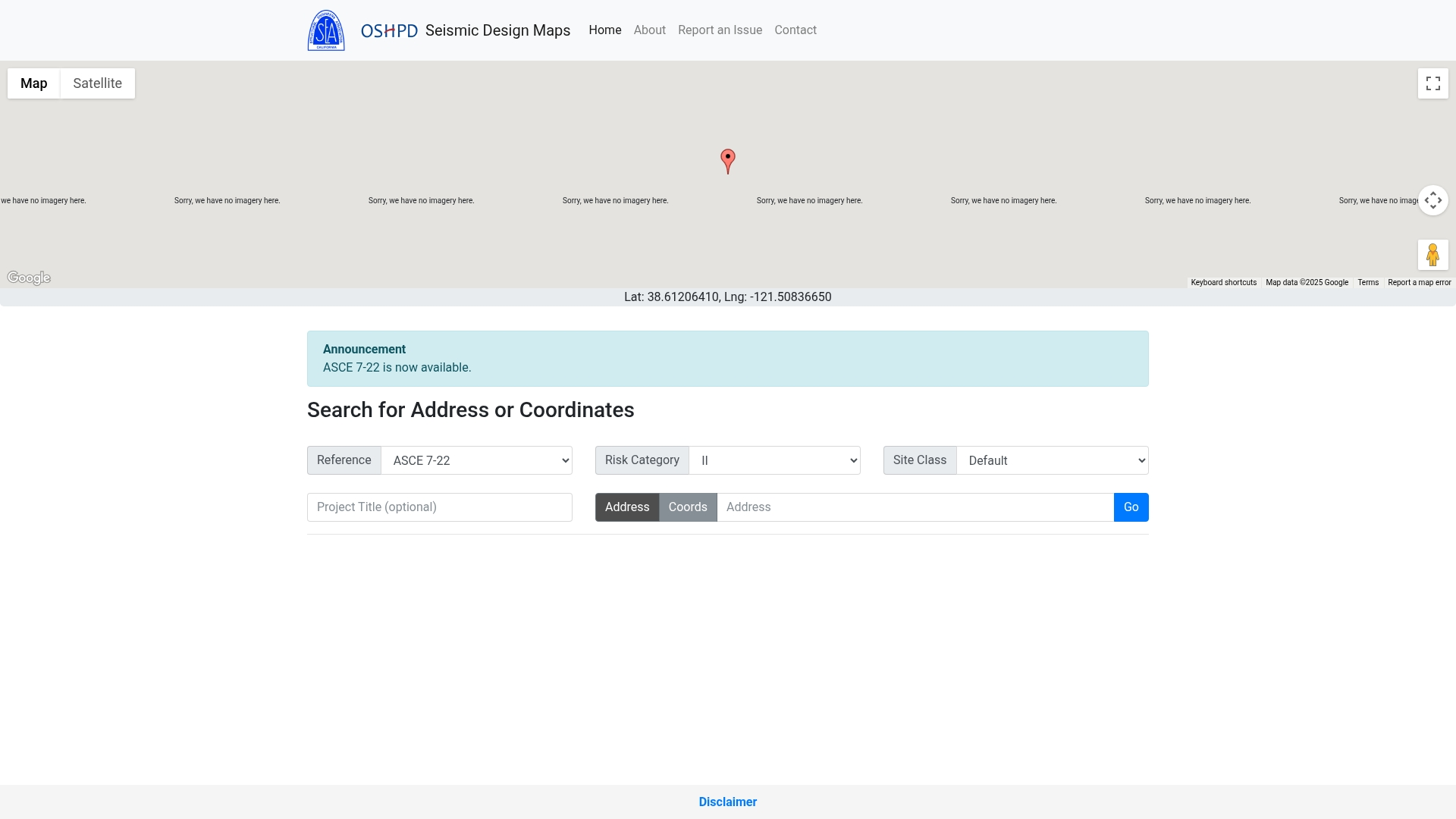Open the About menu item
The width and height of the screenshot is (1456, 819).
(649, 30)
